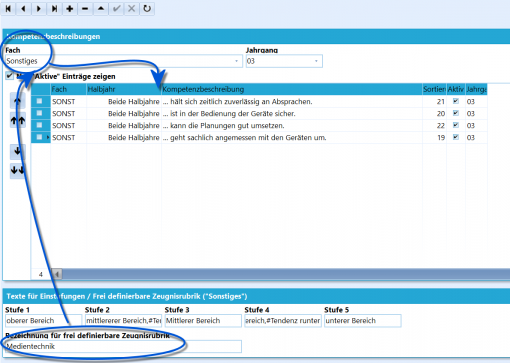Screen dimensions: 510x363
Task: Post changes with checkmark icon
Action: 116,8
